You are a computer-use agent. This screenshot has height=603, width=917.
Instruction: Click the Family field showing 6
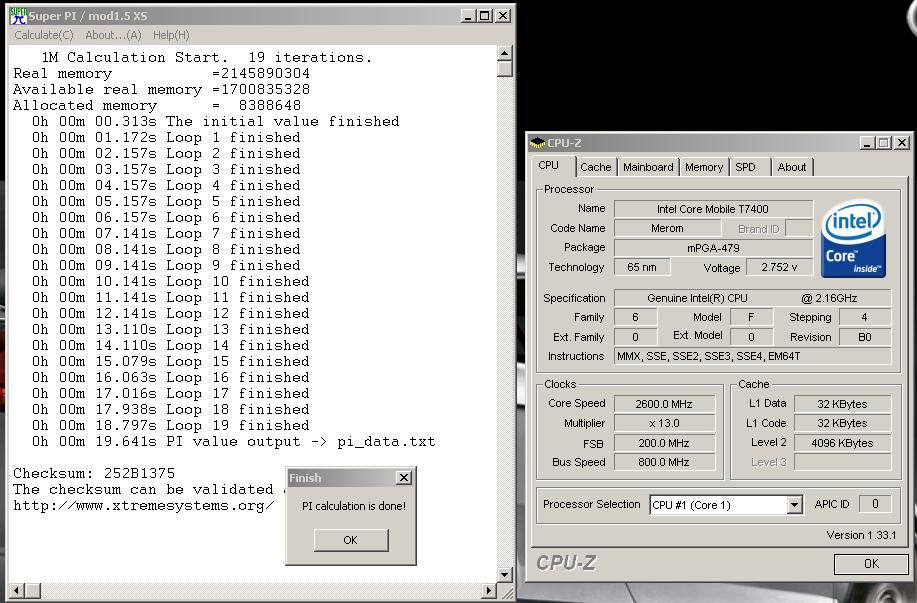pyautogui.click(x=635, y=317)
